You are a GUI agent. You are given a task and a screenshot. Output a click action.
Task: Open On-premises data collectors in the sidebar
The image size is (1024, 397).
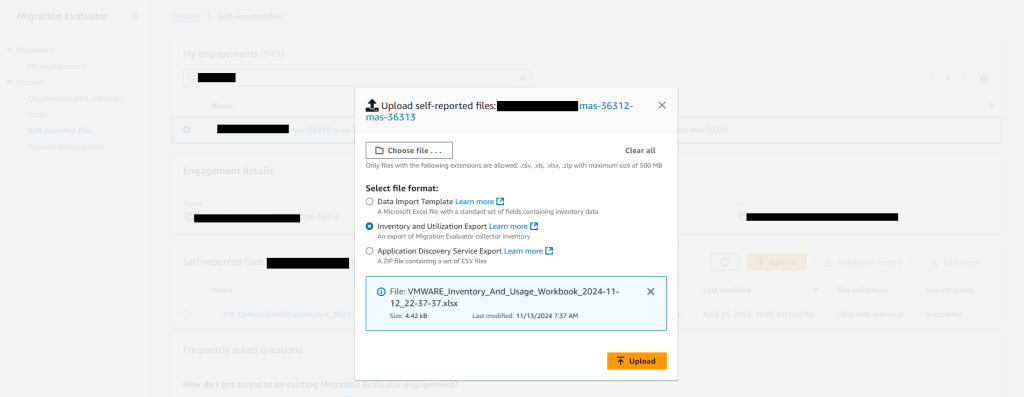click(x=76, y=99)
